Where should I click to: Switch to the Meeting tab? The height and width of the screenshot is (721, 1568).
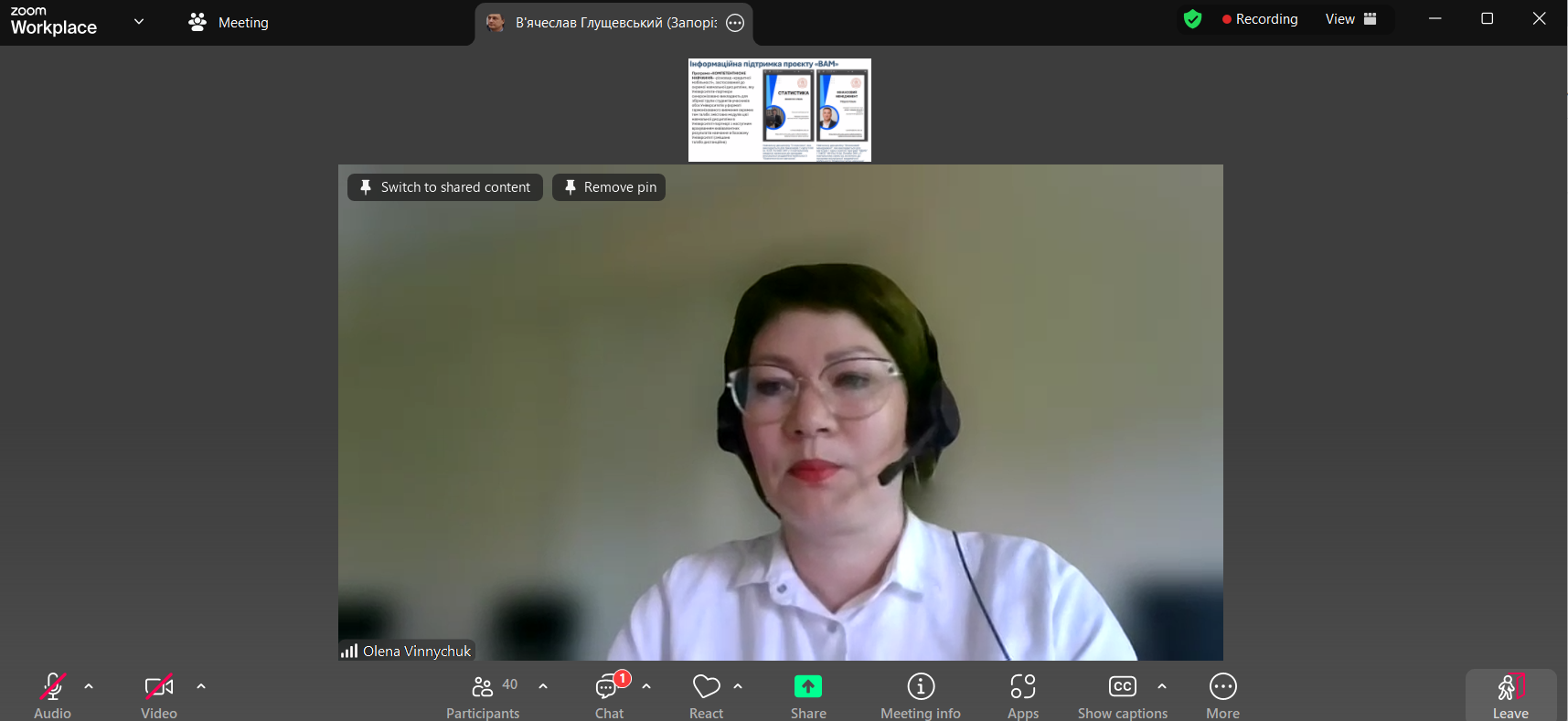[229, 23]
